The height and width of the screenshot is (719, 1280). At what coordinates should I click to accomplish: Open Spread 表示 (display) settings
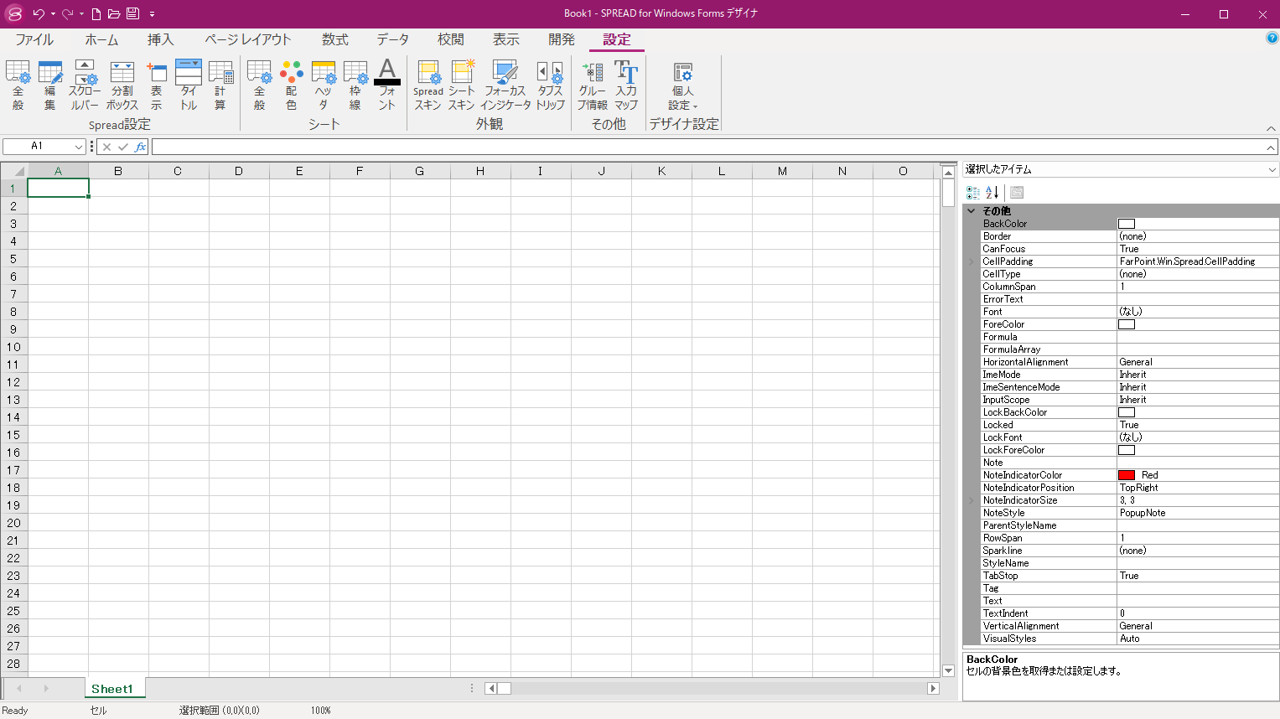pyautogui.click(x=156, y=85)
